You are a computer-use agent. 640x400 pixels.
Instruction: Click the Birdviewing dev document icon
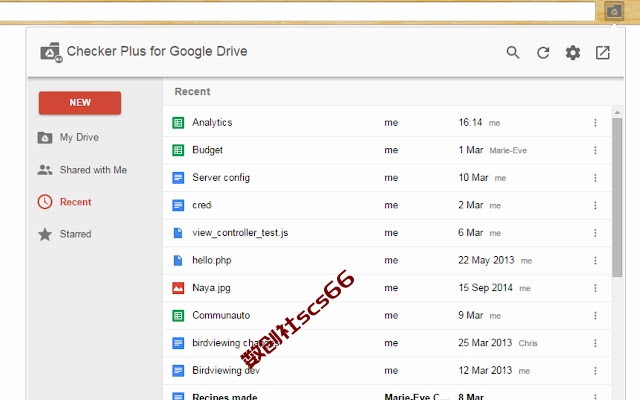[x=178, y=371]
